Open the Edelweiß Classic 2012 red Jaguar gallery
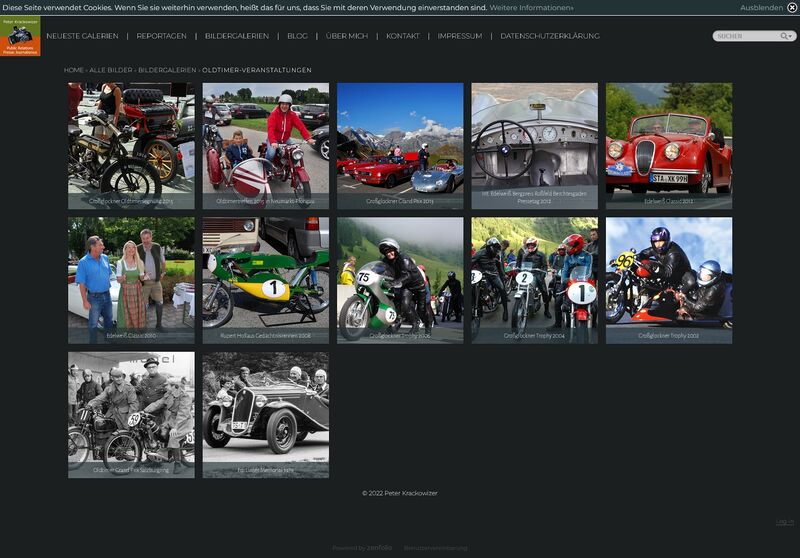 click(669, 146)
